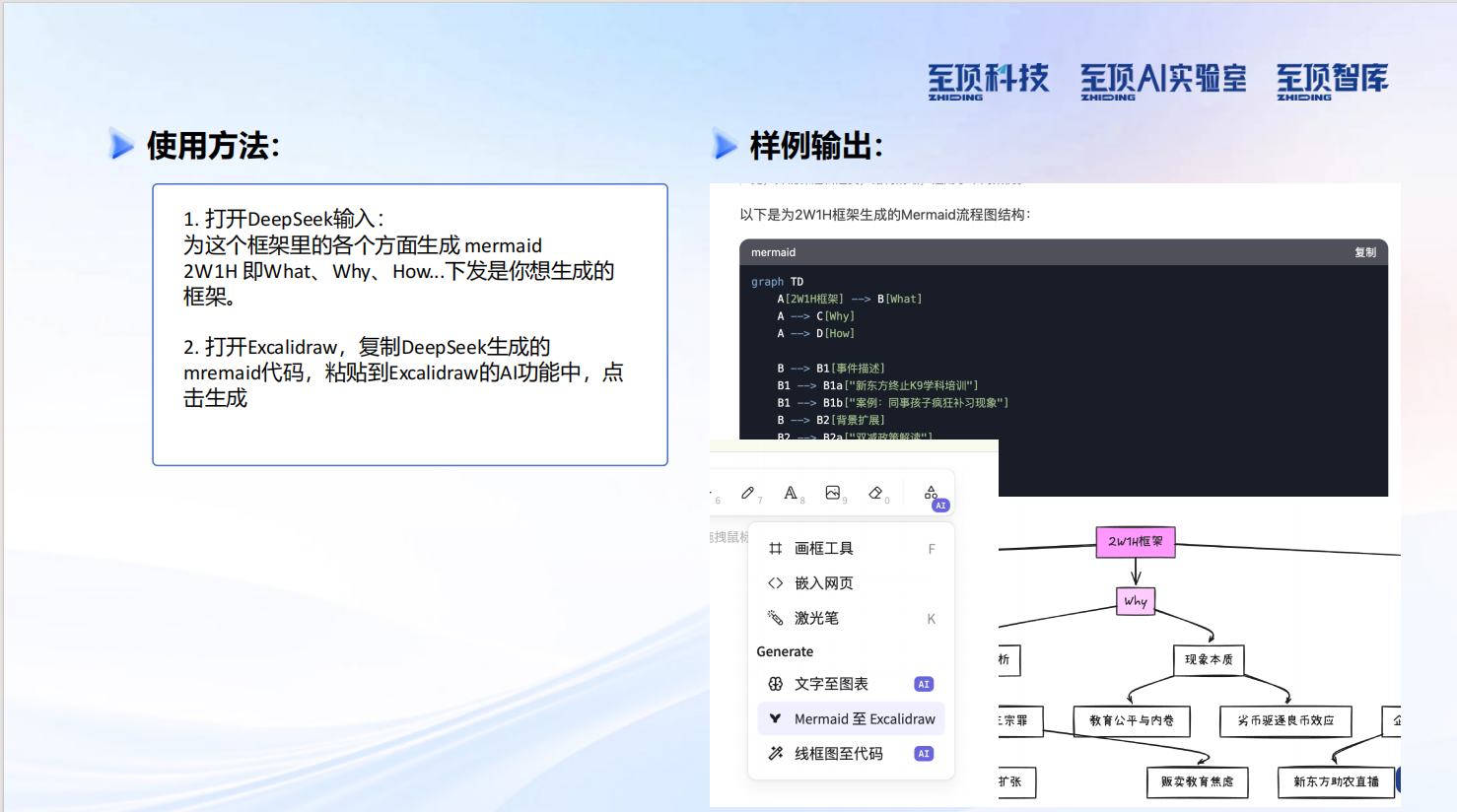Choose 嵌入网页 menu entry
This screenshot has width=1457, height=812.
(x=851, y=583)
